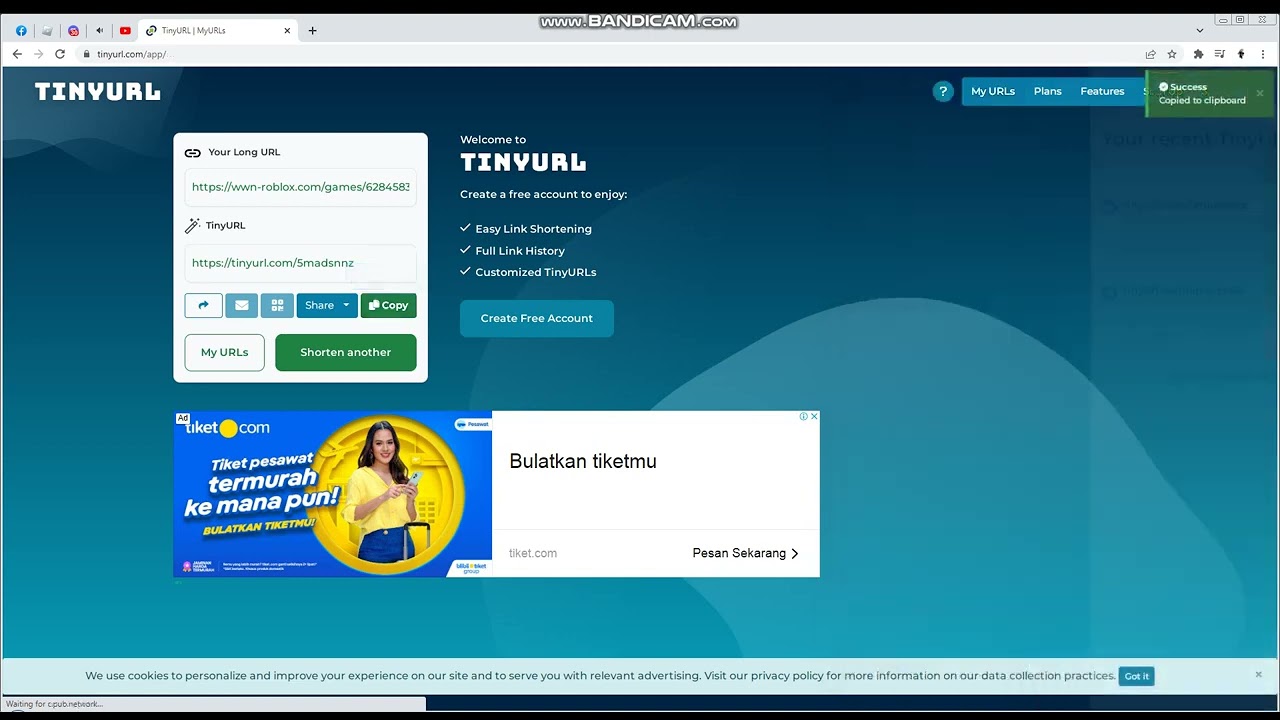This screenshot has width=1280, height=720.
Task: Generate a QR code for the TinyURL
Action: [277, 305]
